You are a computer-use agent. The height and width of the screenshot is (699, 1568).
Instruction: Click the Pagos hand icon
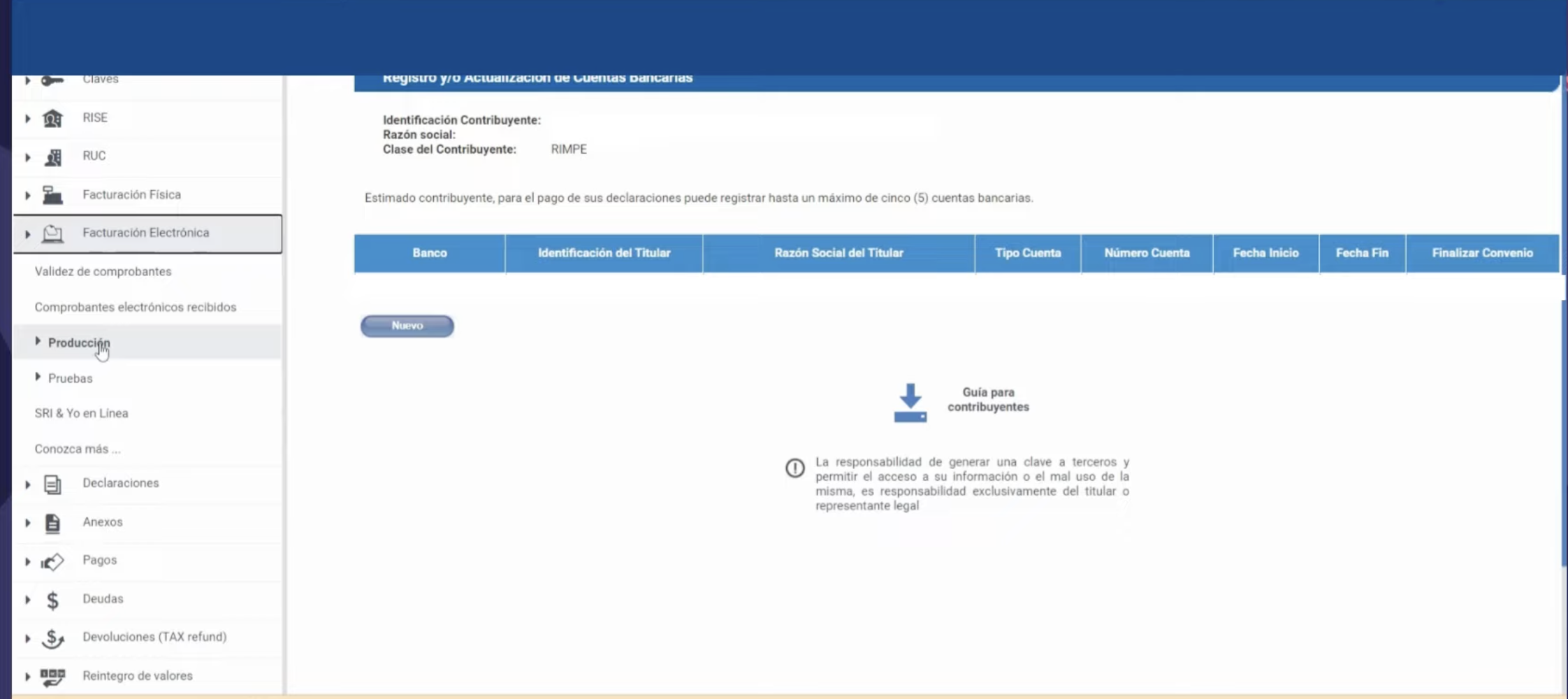(x=52, y=561)
